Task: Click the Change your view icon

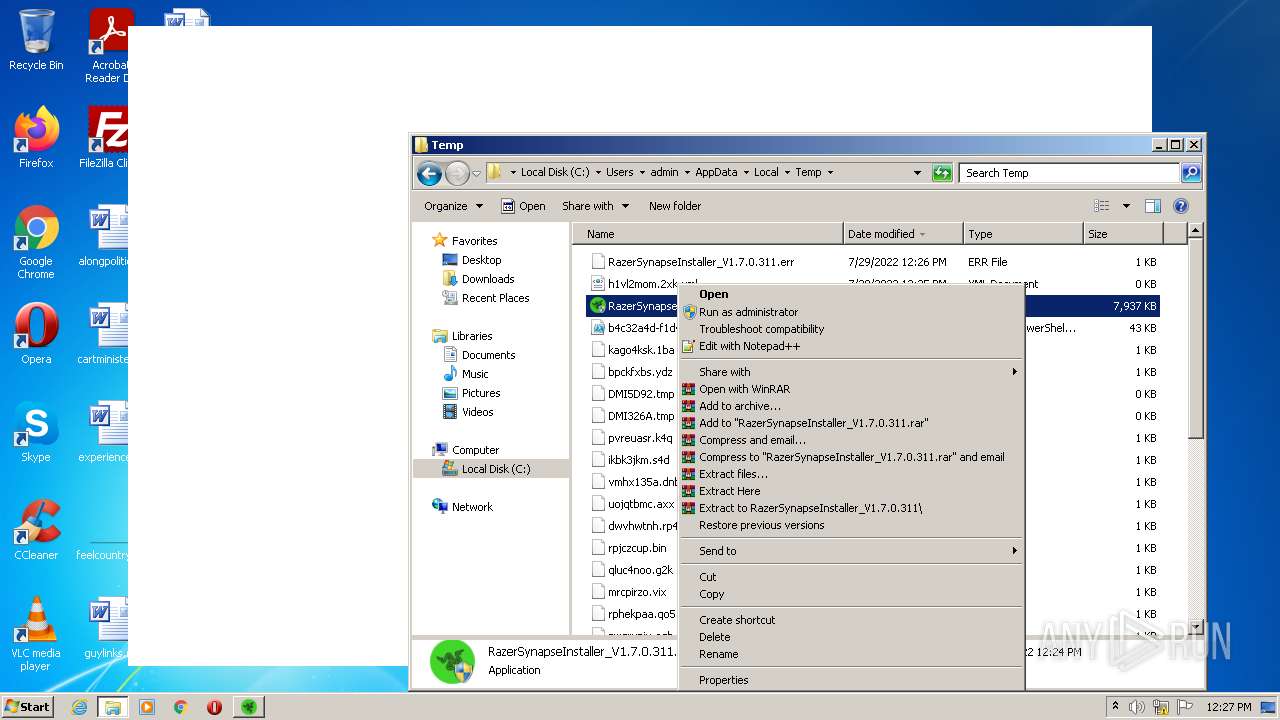Action: coord(1102,206)
